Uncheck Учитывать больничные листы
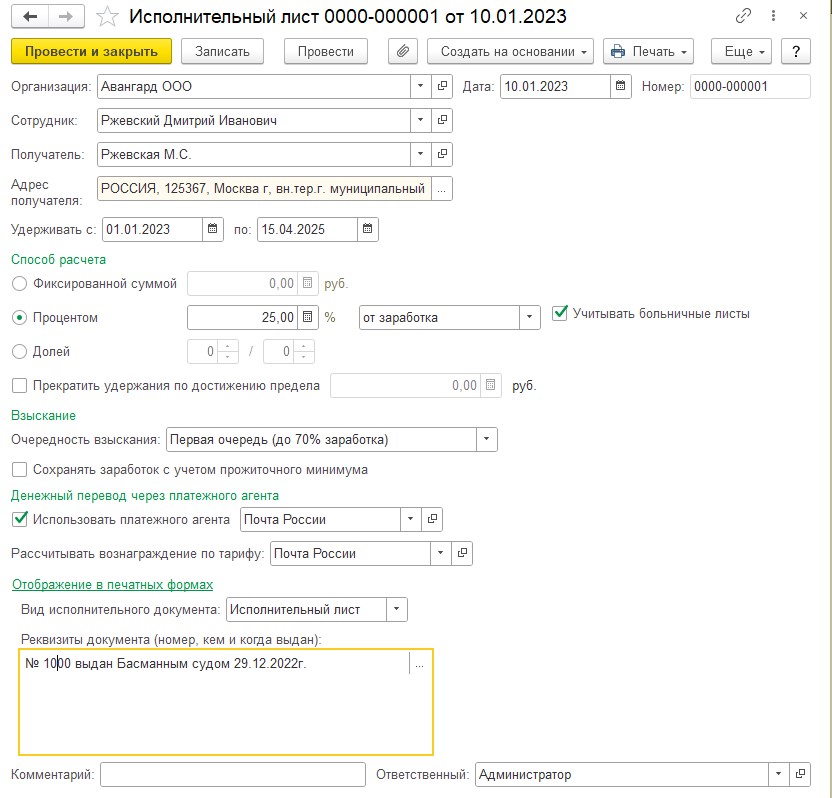 click(x=560, y=313)
